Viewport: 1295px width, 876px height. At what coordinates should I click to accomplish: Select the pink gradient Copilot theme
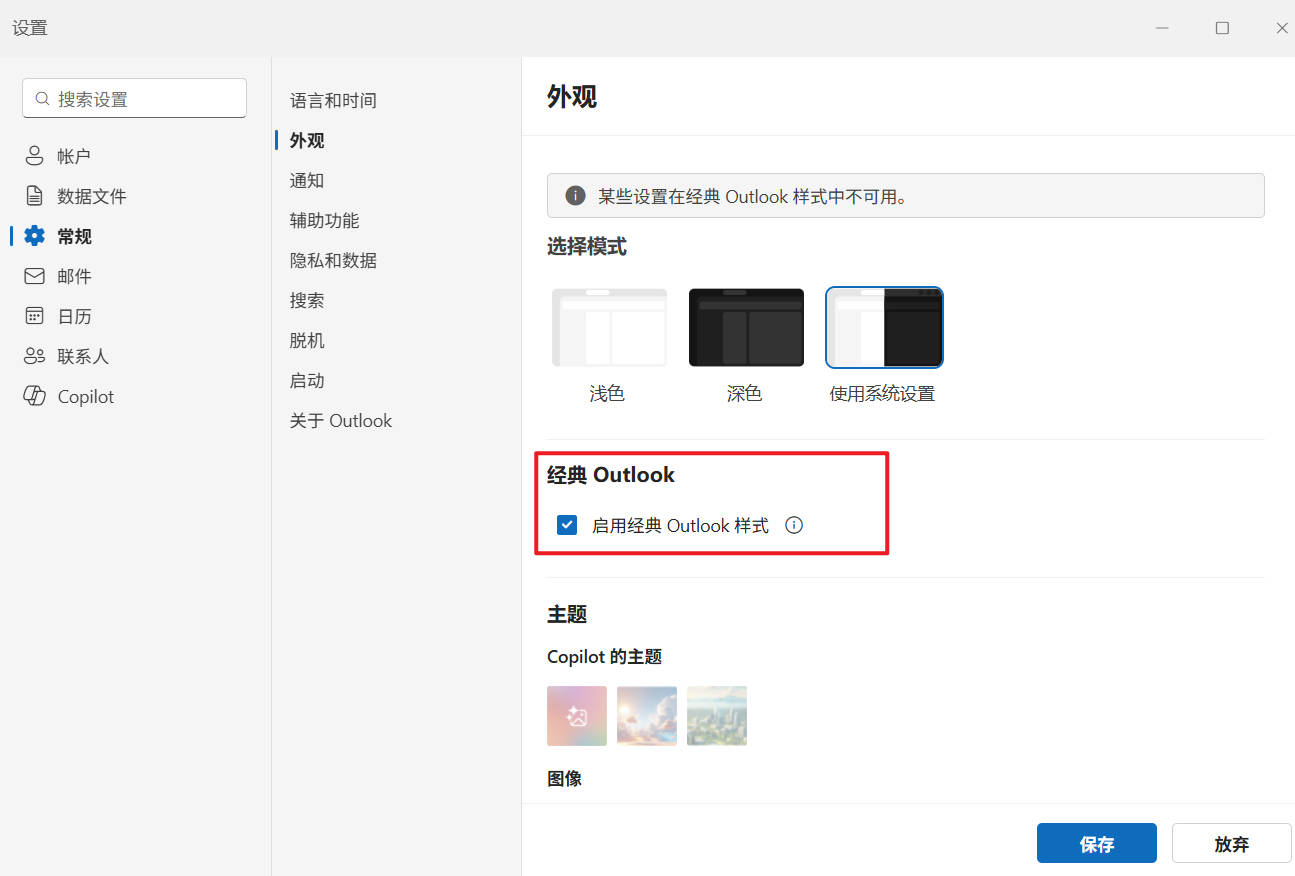point(577,716)
